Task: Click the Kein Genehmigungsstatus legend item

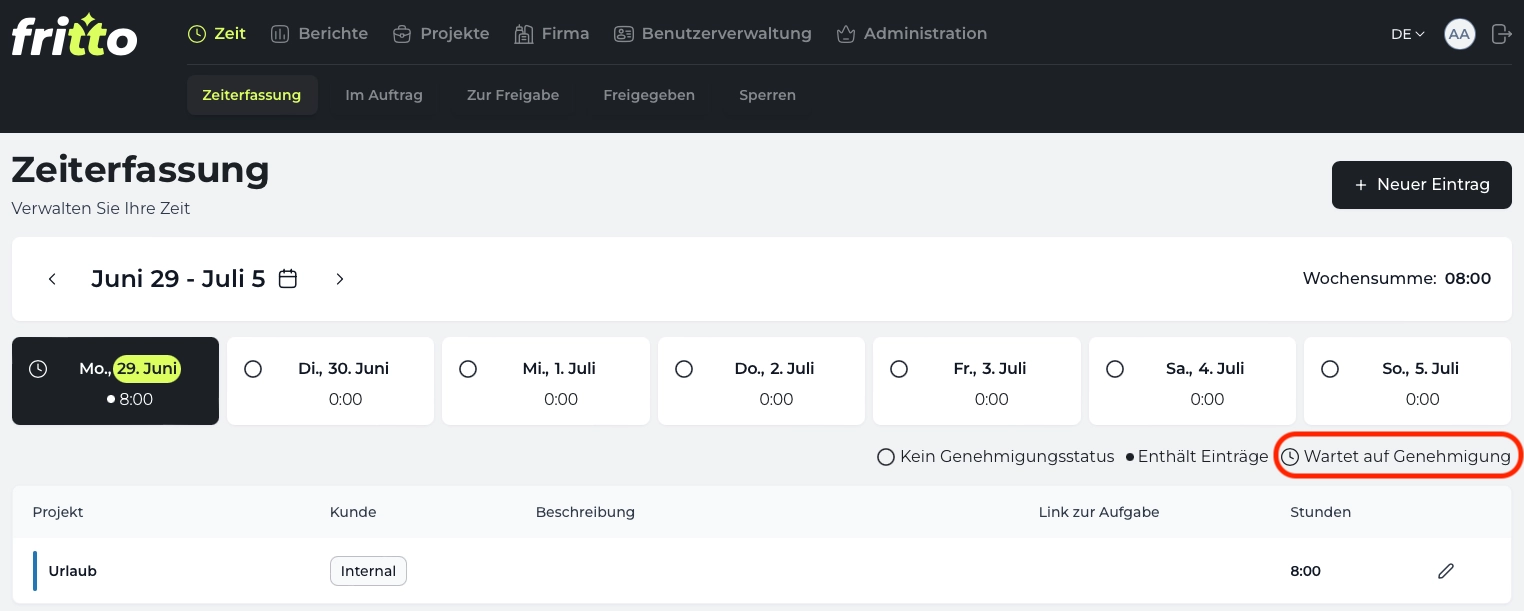Action: [995, 457]
